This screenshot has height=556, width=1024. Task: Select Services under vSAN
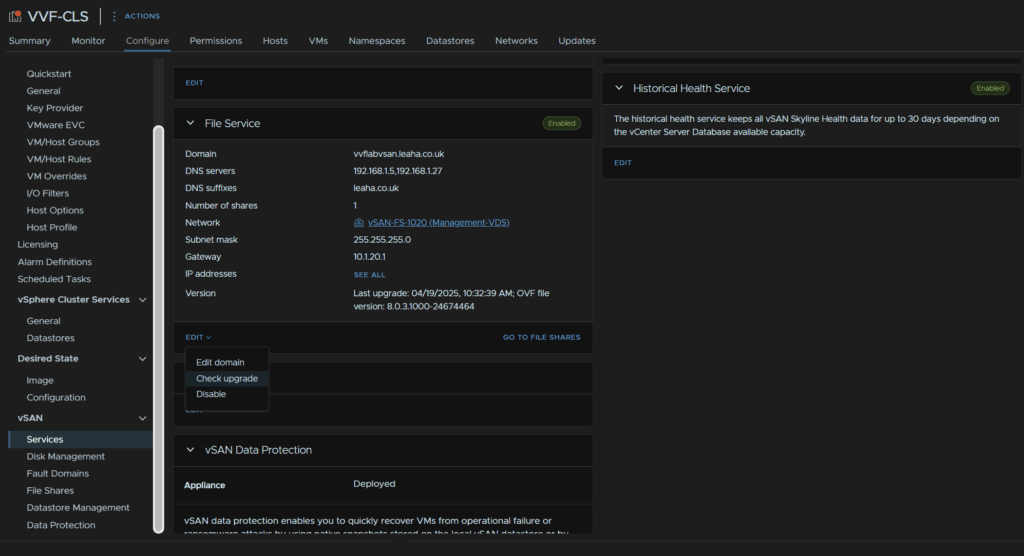pos(81,439)
